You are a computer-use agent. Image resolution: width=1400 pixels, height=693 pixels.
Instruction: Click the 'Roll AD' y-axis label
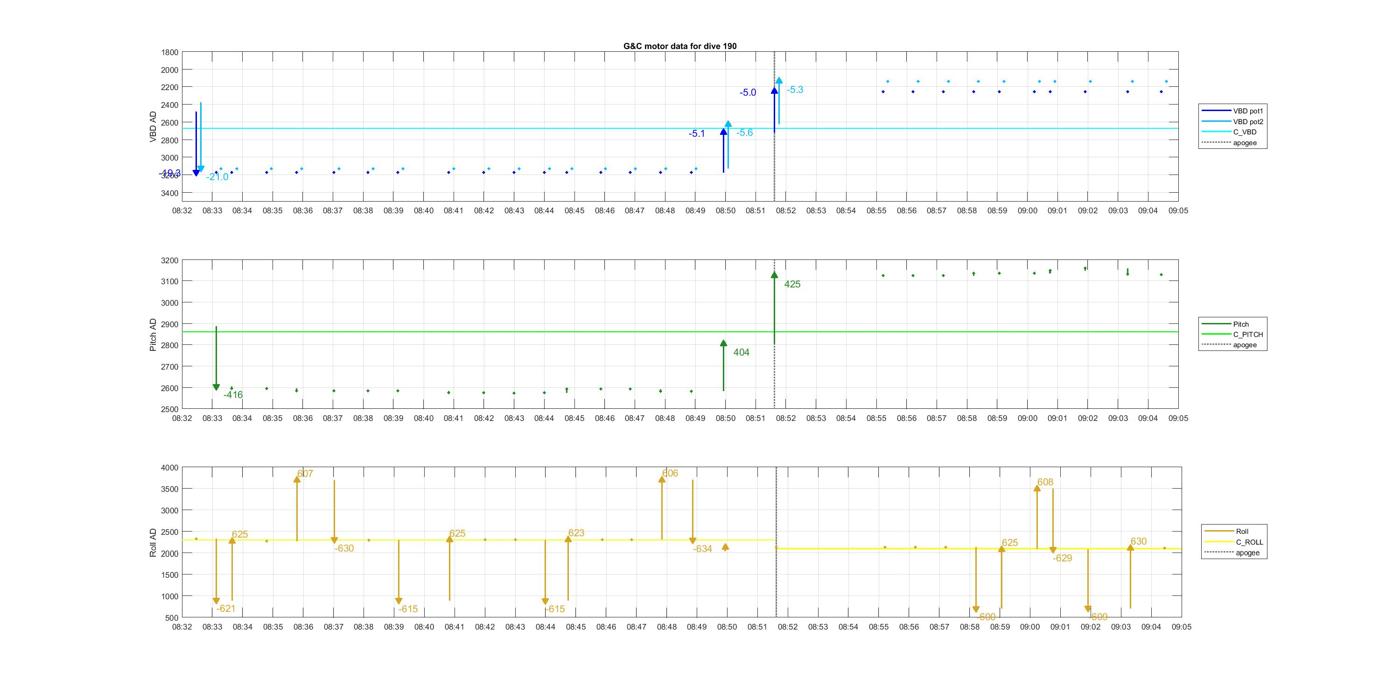coord(153,542)
